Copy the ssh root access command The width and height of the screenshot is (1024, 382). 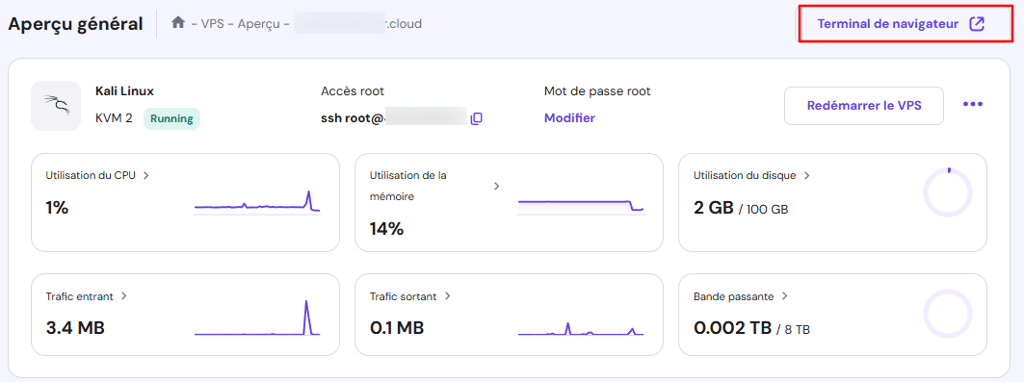click(x=477, y=118)
